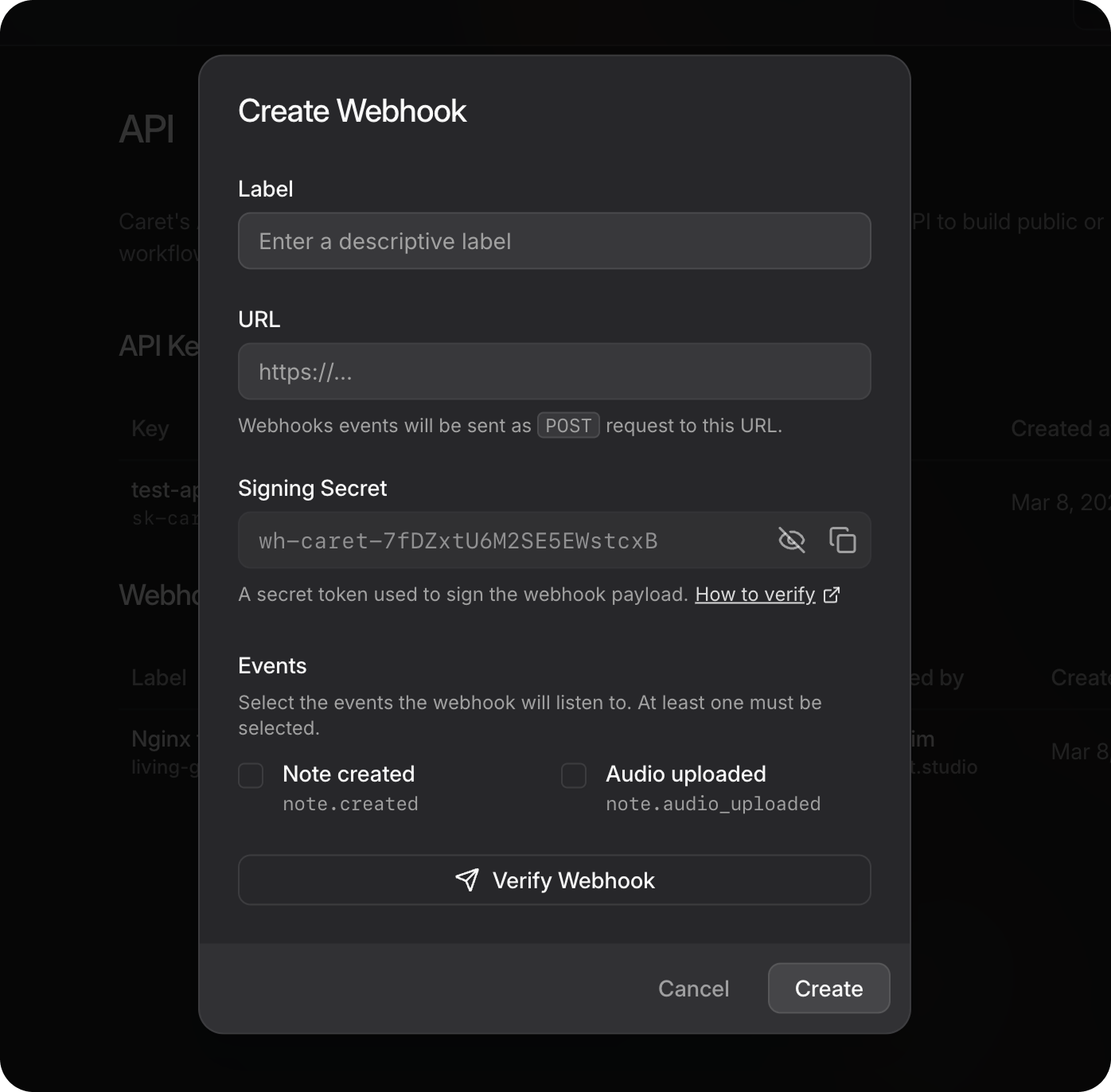Screen dimensions: 1111x1092
Task: Copy the signing secret value
Action: [842, 540]
